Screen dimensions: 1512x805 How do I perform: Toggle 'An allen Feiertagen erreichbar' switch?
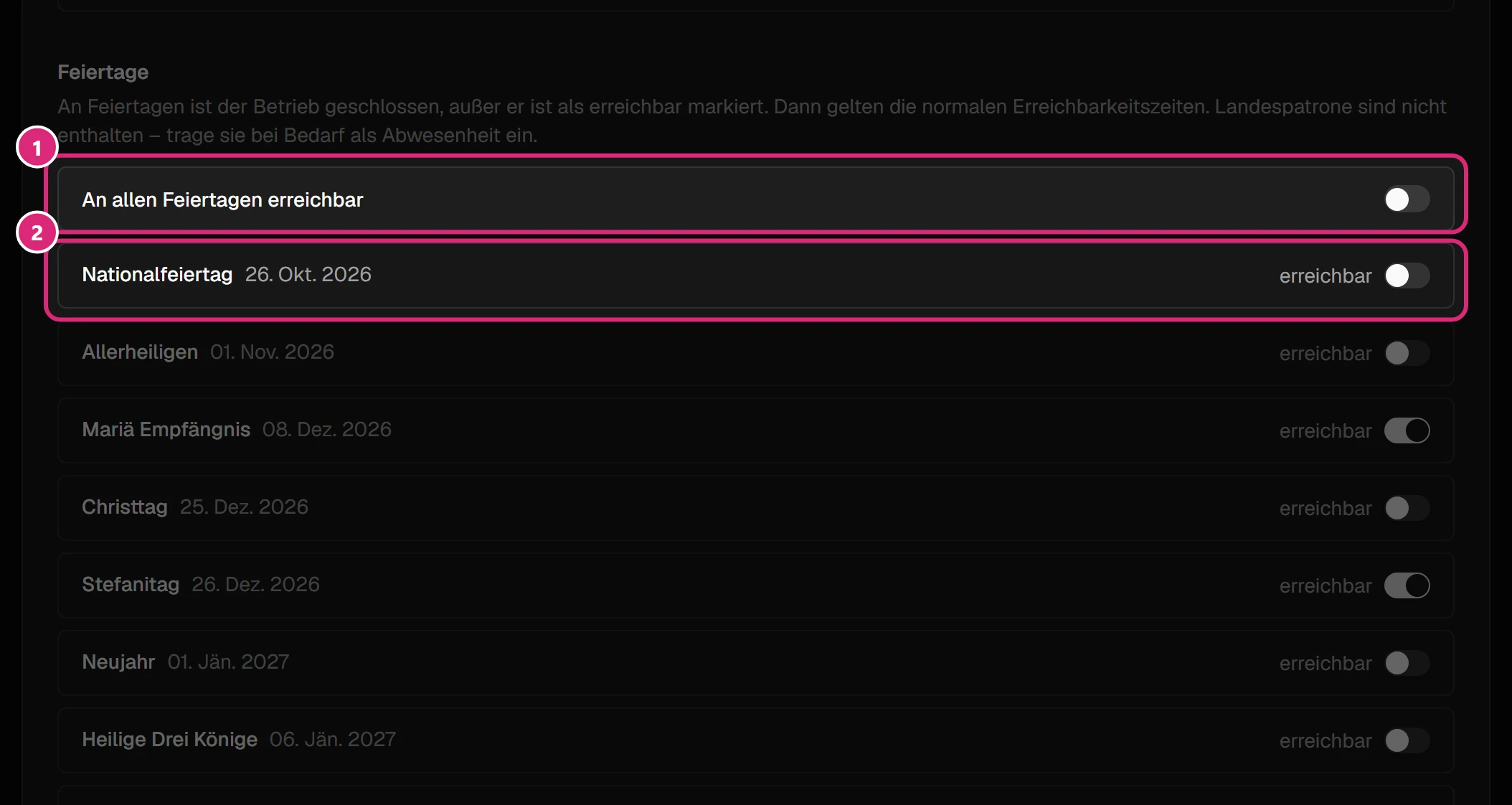pos(1407,199)
